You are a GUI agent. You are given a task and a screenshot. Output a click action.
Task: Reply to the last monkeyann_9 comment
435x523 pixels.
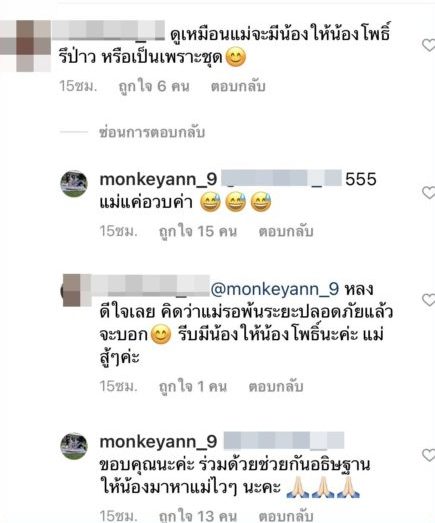(286, 515)
